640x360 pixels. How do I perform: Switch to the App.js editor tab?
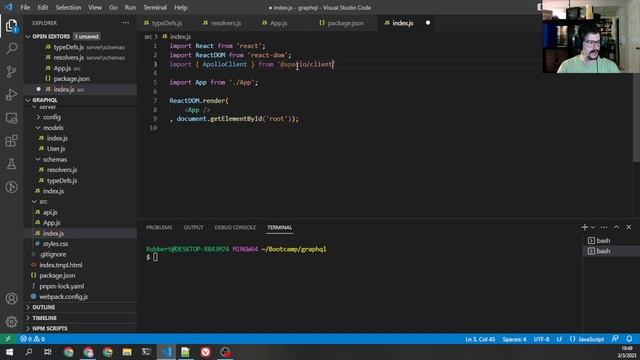[x=279, y=23]
